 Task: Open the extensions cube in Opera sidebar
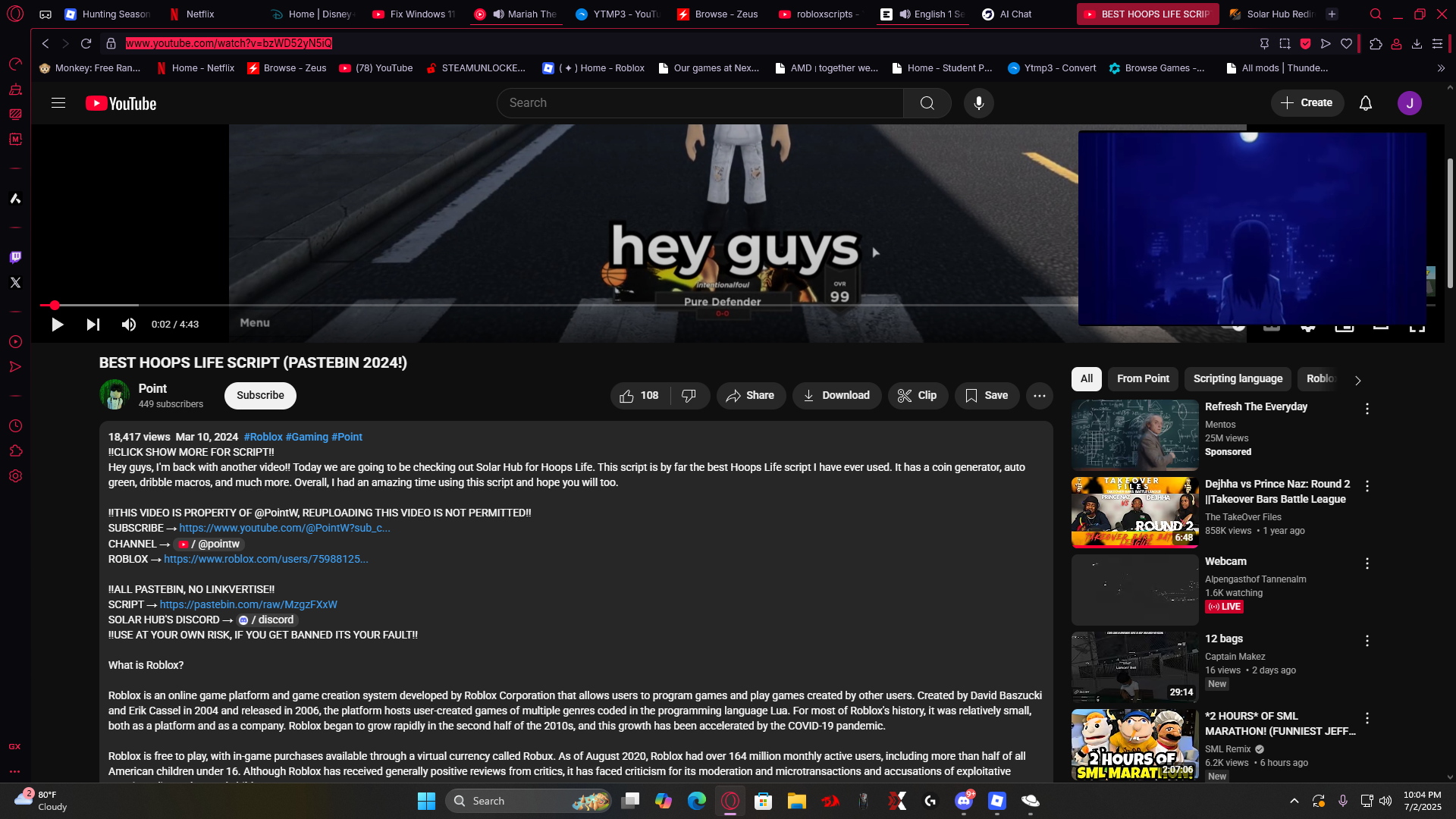click(15, 451)
